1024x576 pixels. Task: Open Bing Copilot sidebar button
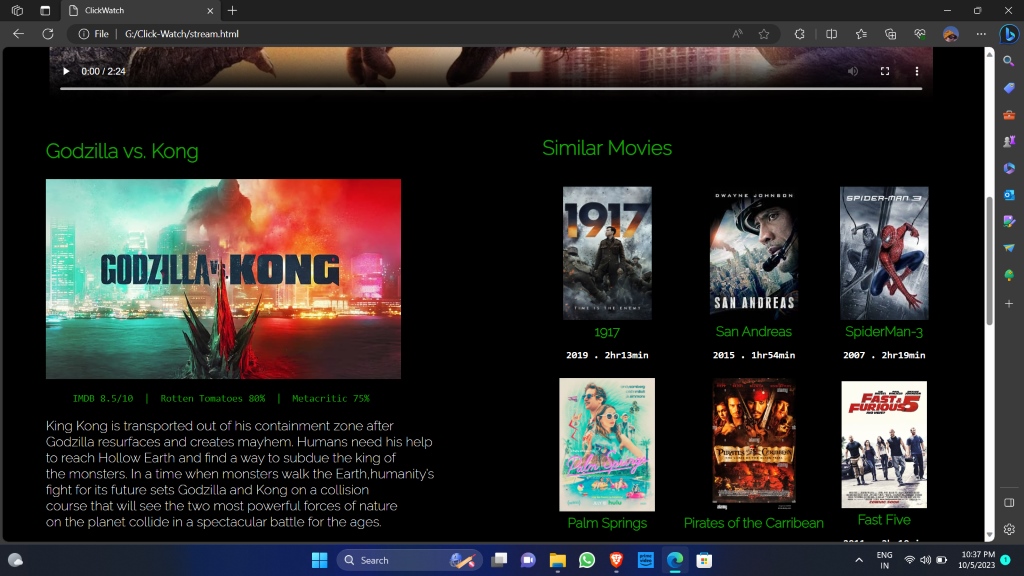click(1009, 33)
